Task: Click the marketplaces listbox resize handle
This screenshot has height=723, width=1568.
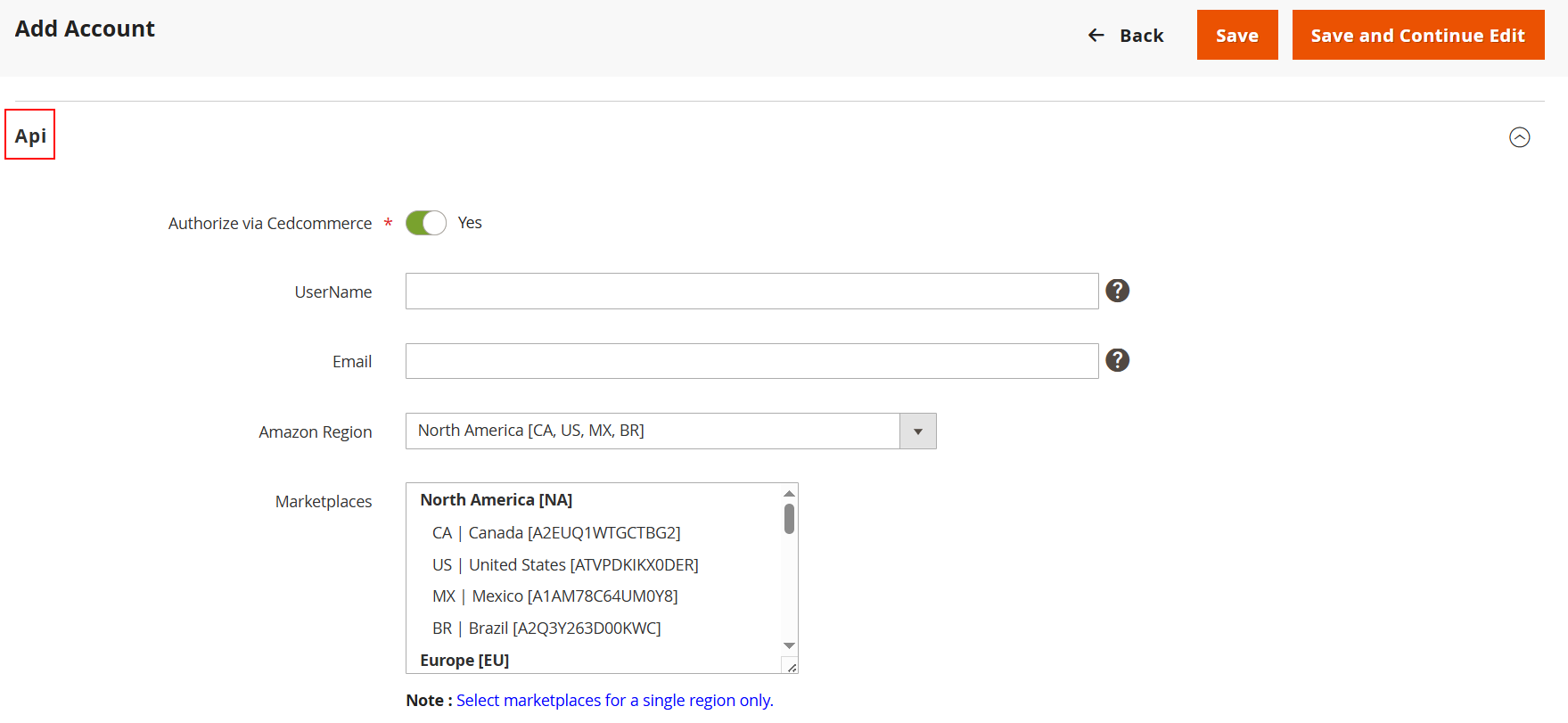Action: (x=791, y=667)
